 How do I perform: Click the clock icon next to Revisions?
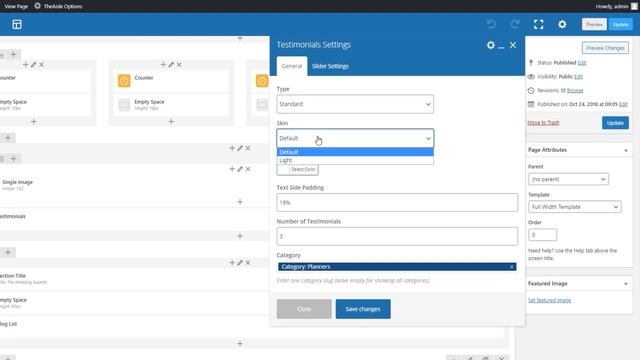tap(531, 90)
